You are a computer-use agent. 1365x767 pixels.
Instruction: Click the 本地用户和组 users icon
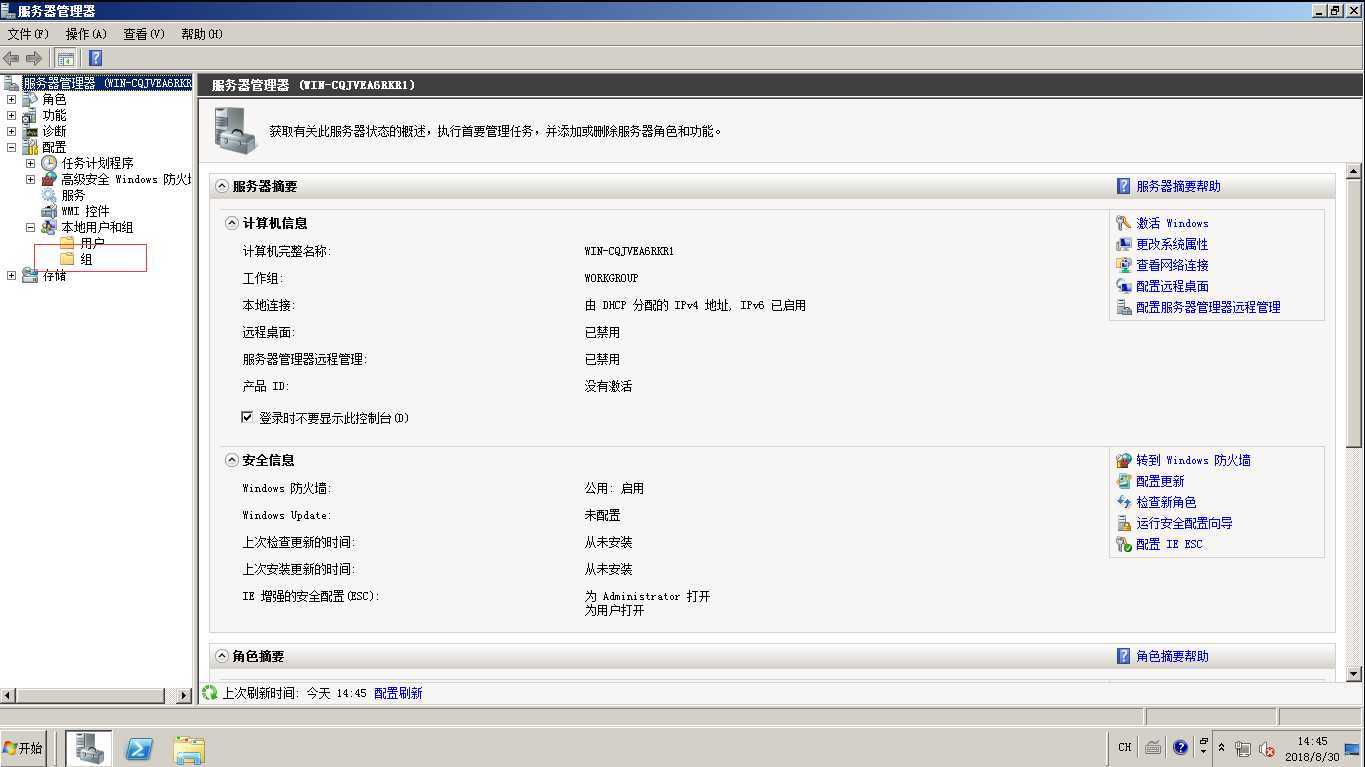pos(49,227)
